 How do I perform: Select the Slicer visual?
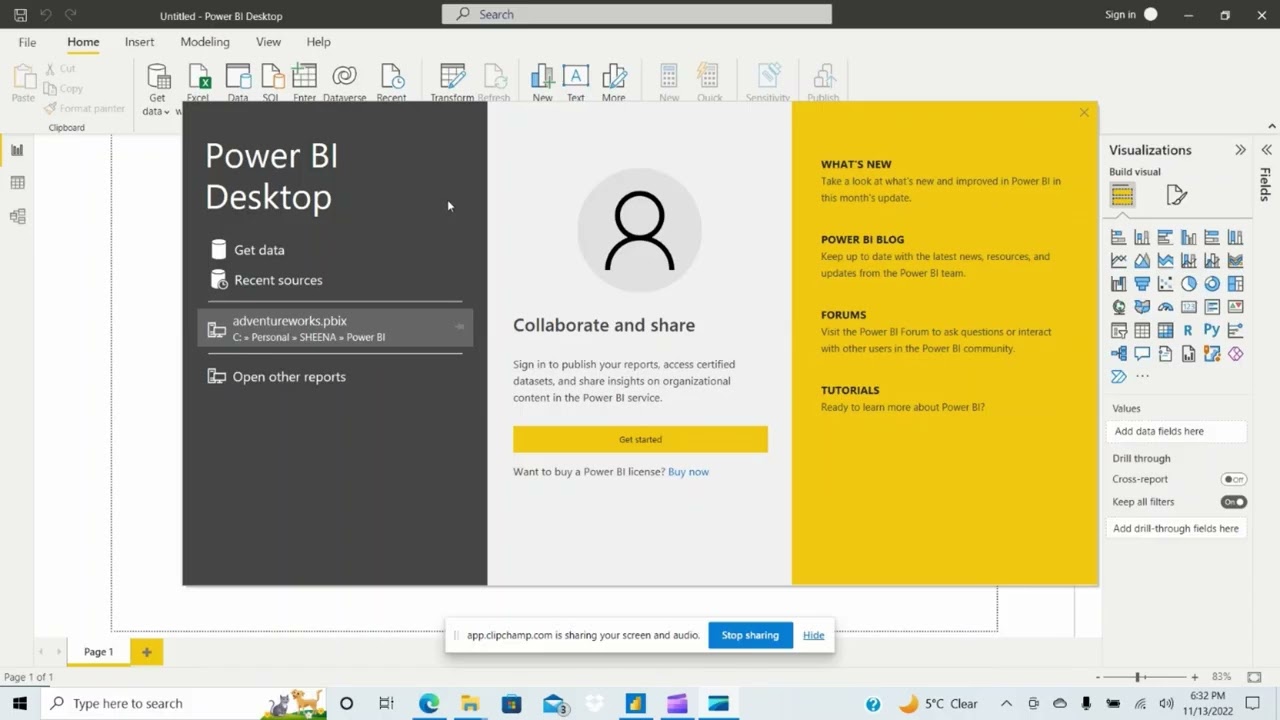coord(1118,330)
